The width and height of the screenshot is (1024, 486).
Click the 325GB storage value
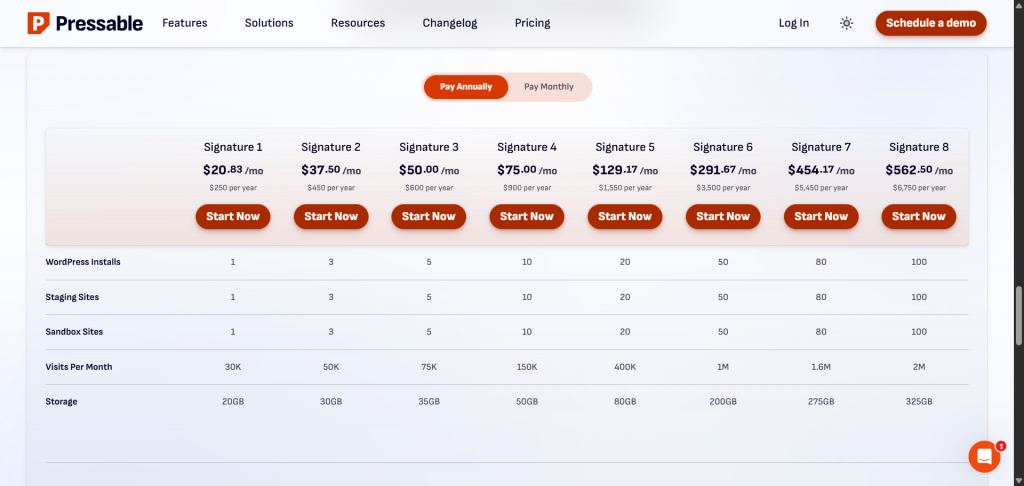[x=919, y=402]
